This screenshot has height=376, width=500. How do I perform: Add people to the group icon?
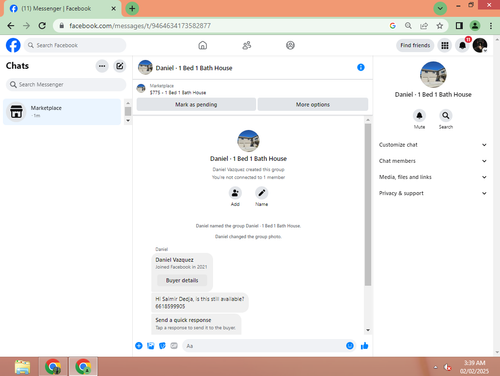click(x=235, y=193)
